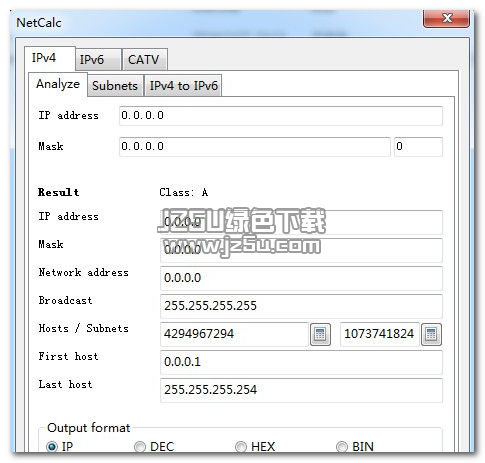This screenshot has width=485, height=463.
Task: Click the 'Network address' label
Action: pyautogui.click(x=83, y=272)
